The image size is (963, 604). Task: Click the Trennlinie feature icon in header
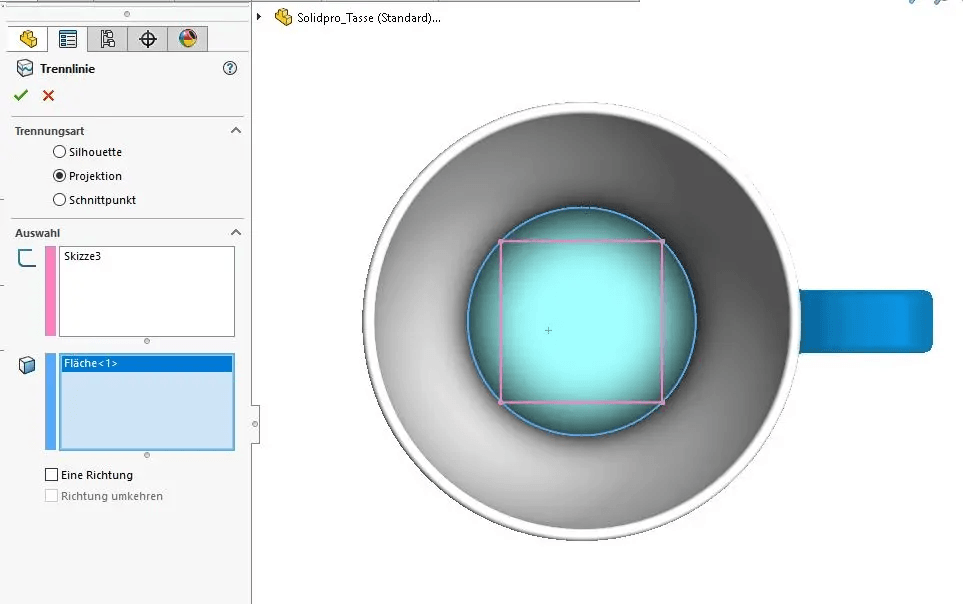[25, 69]
